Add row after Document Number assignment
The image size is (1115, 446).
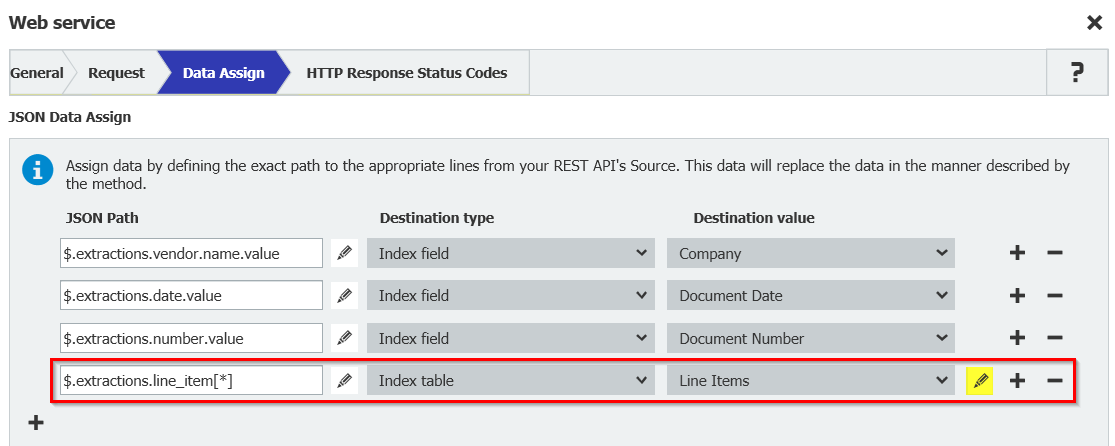point(1018,338)
